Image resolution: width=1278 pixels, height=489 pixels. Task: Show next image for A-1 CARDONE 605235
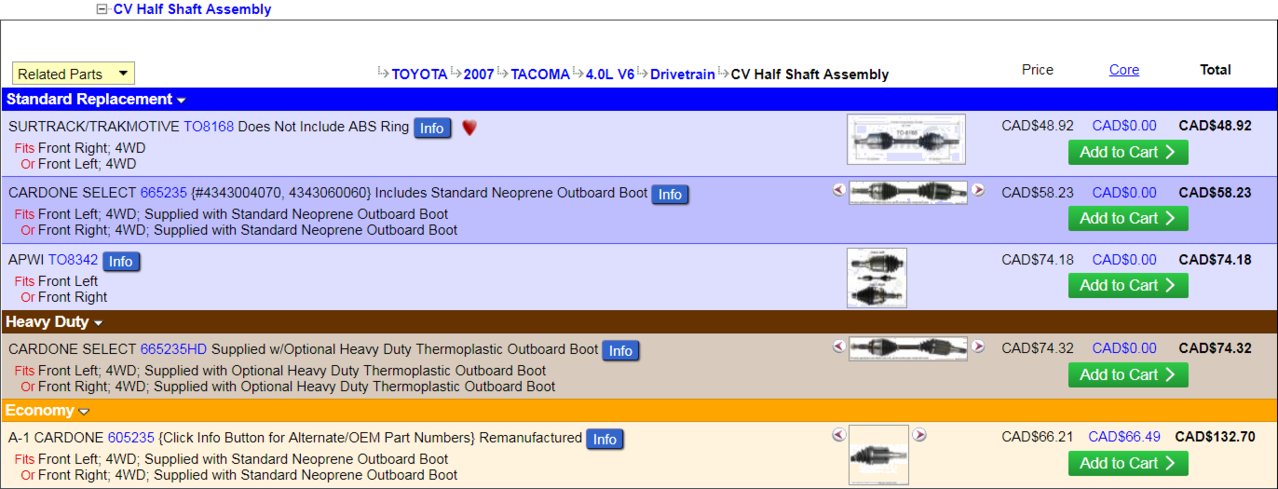click(x=919, y=435)
